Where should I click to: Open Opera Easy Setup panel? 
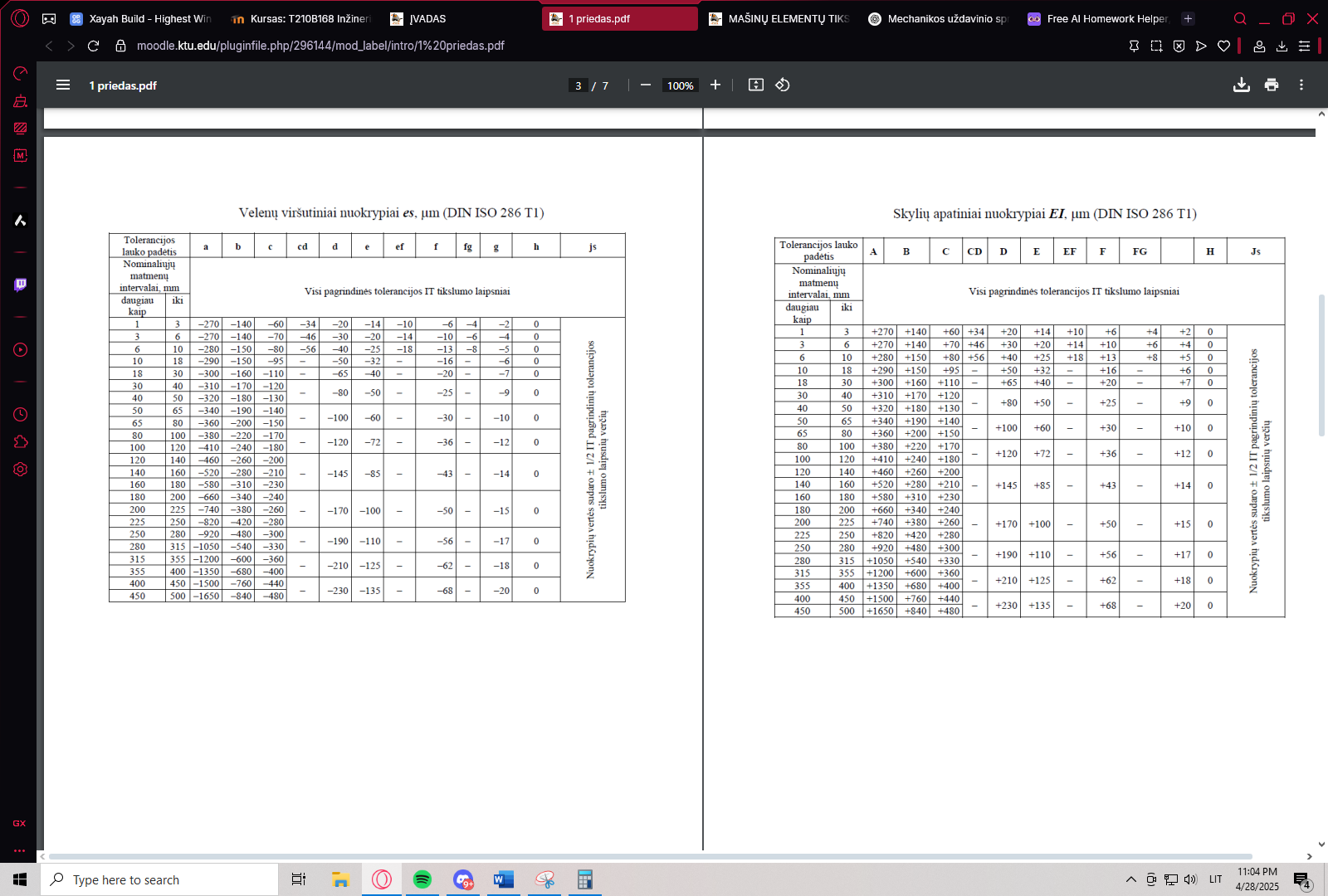pyautogui.click(x=1304, y=46)
